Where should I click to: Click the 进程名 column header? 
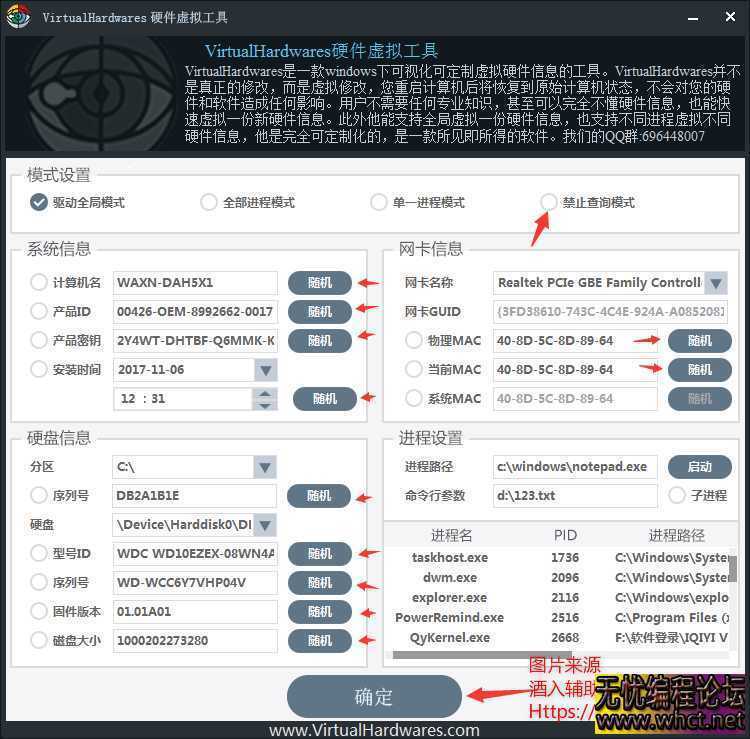451,535
